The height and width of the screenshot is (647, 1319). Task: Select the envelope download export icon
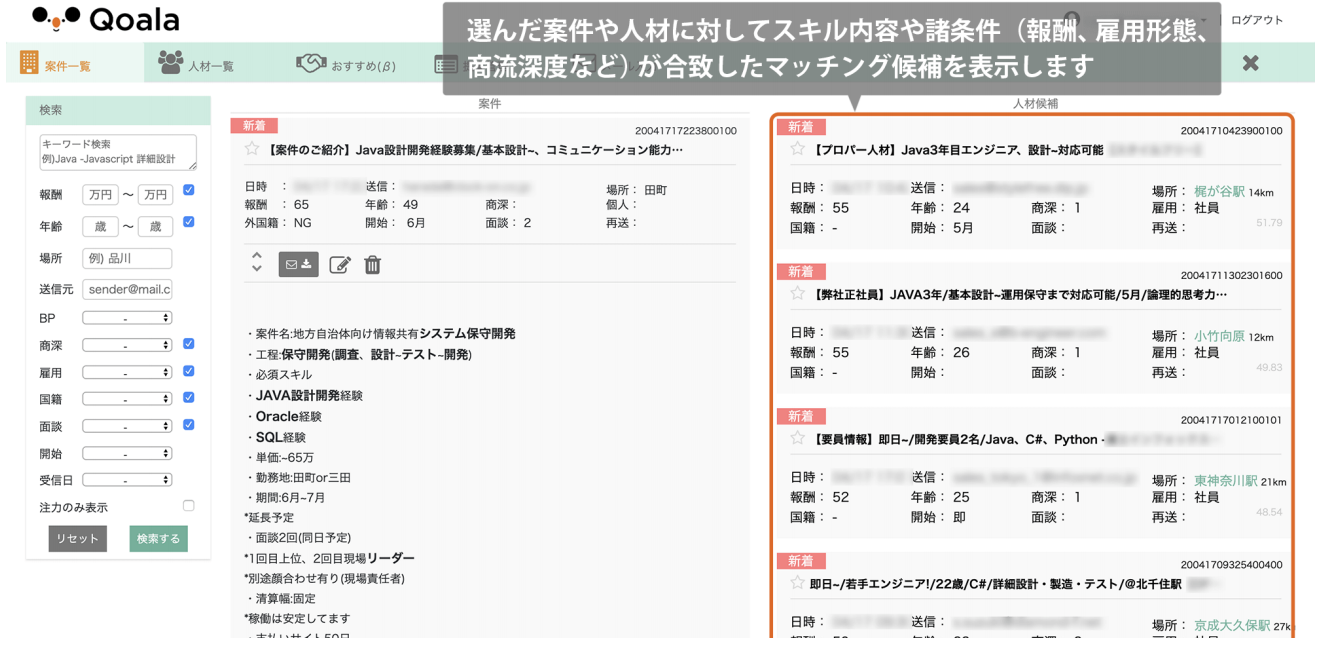click(x=298, y=264)
